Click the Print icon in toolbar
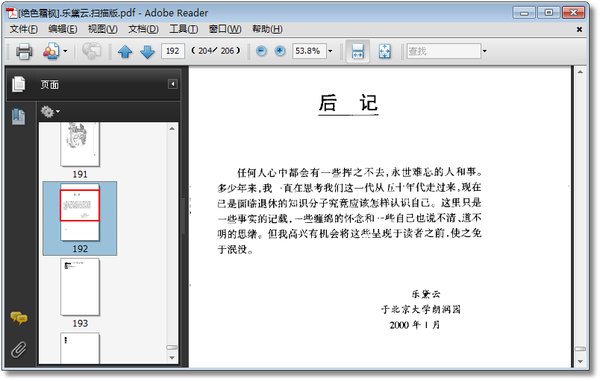Image resolution: width=600 pixels, height=381 pixels. (24, 51)
